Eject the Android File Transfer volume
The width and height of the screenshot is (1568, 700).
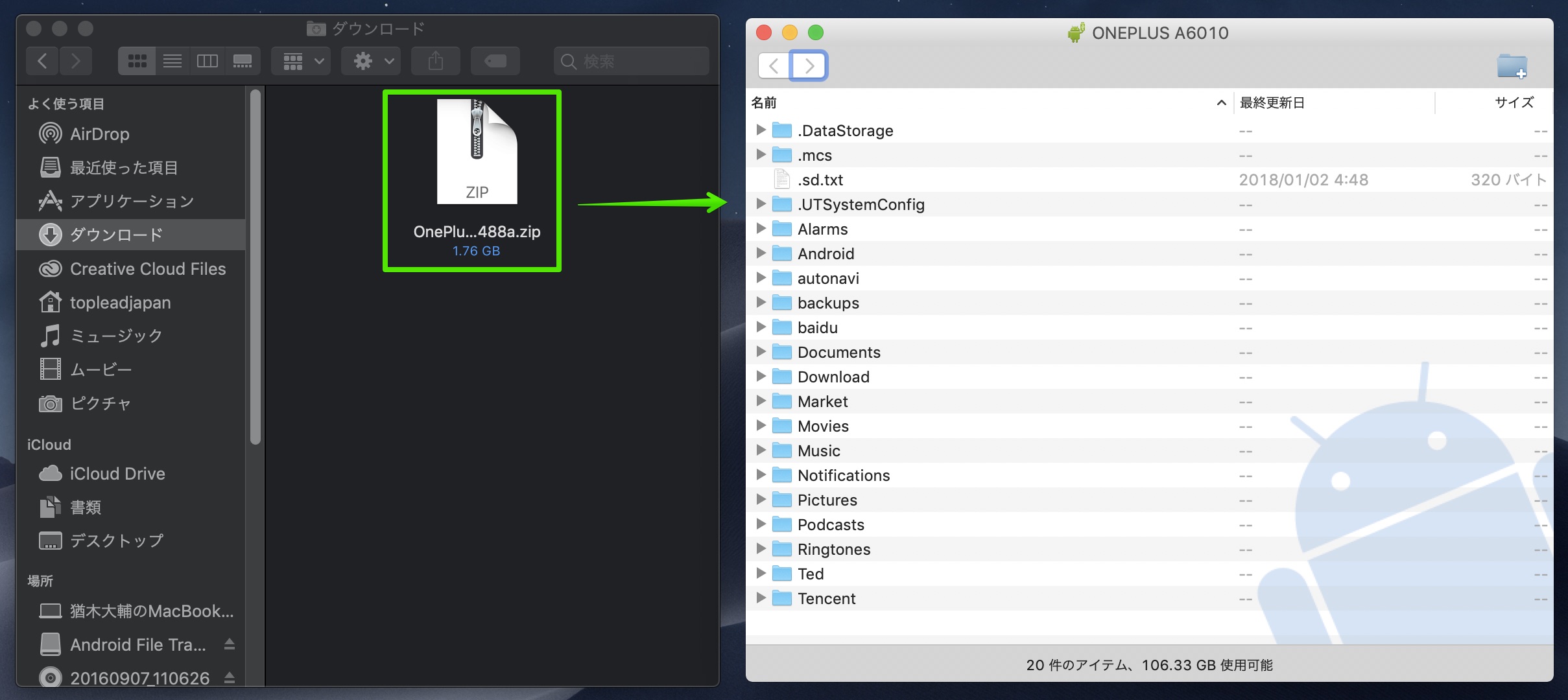pos(230,644)
